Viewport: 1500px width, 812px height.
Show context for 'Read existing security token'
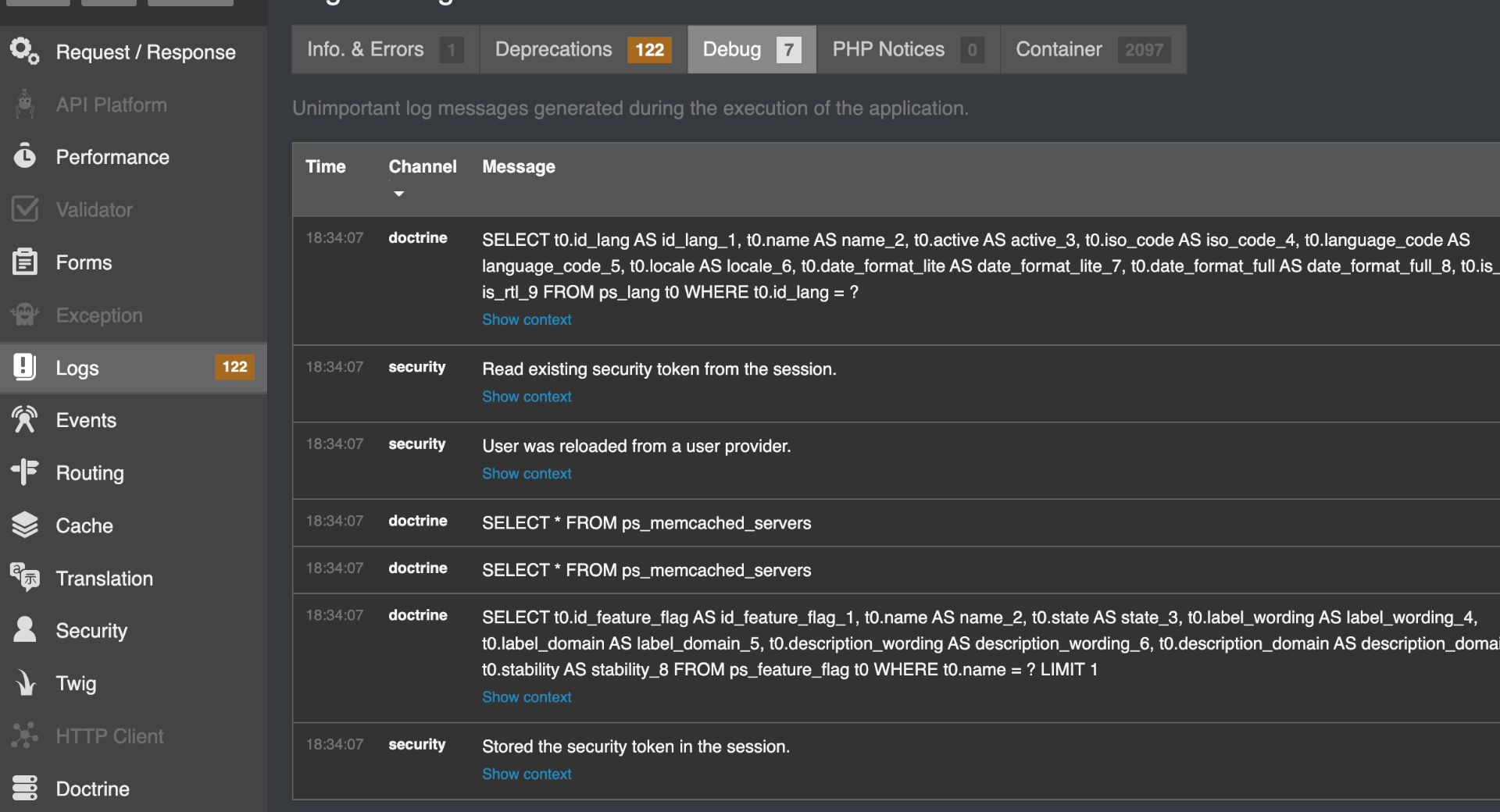[527, 397]
